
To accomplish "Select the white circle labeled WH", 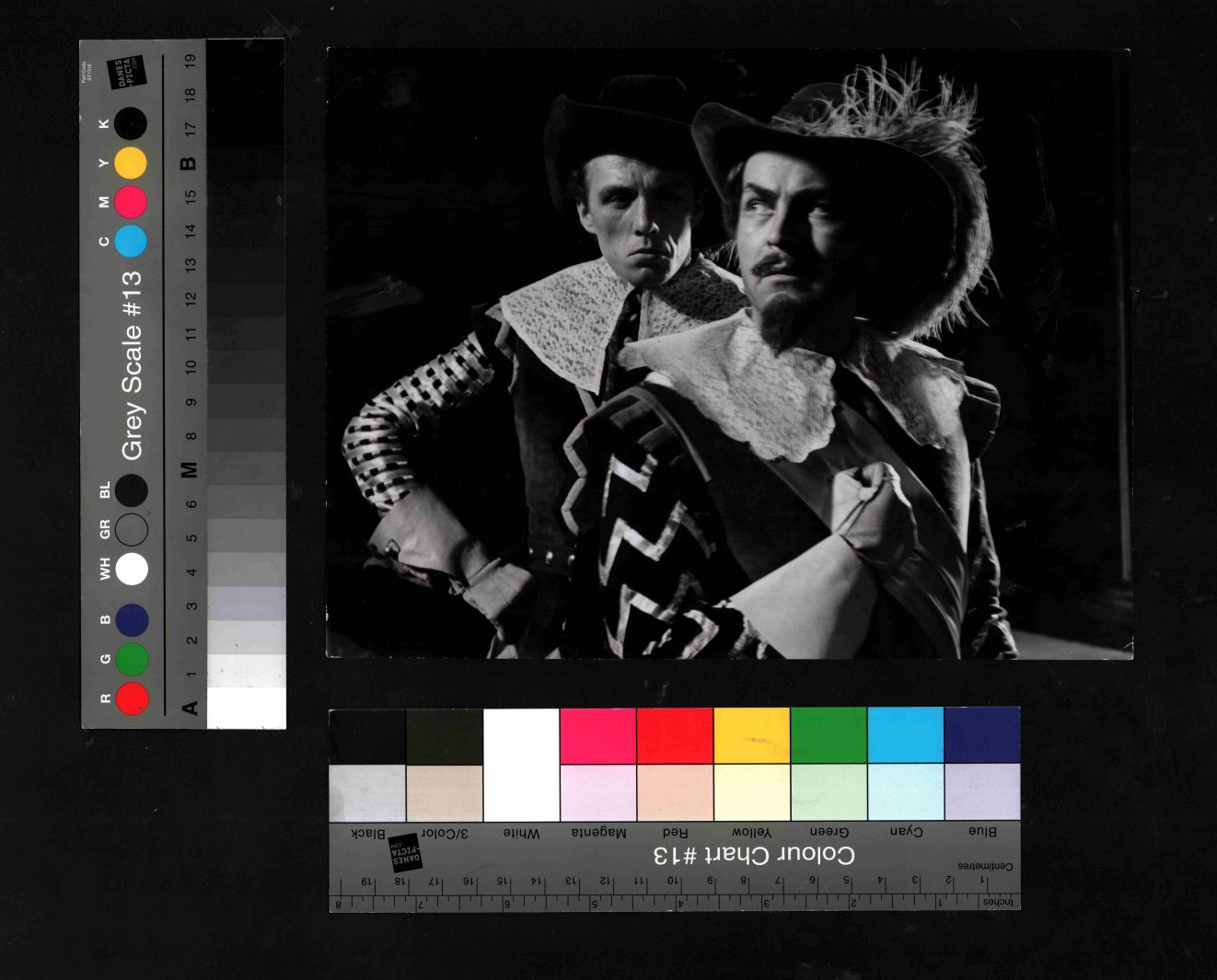I will point(132,569).
